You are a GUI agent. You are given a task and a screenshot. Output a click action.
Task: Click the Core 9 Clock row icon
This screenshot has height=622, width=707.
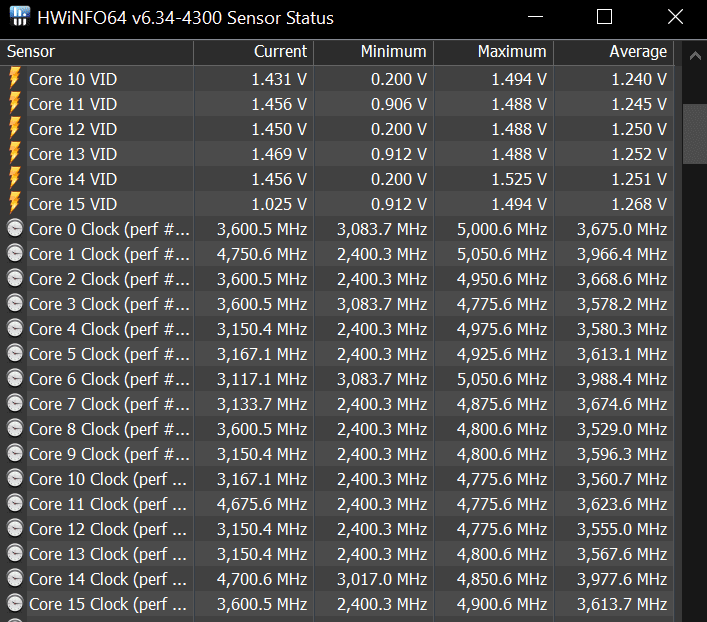pyautogui.click(x=15, y=454)
